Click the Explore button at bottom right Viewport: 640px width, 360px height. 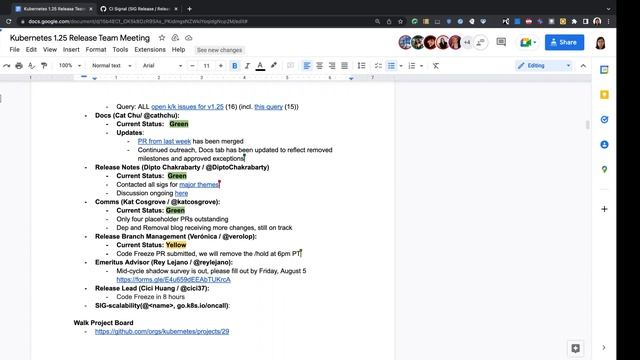click(x=576, y=348)
